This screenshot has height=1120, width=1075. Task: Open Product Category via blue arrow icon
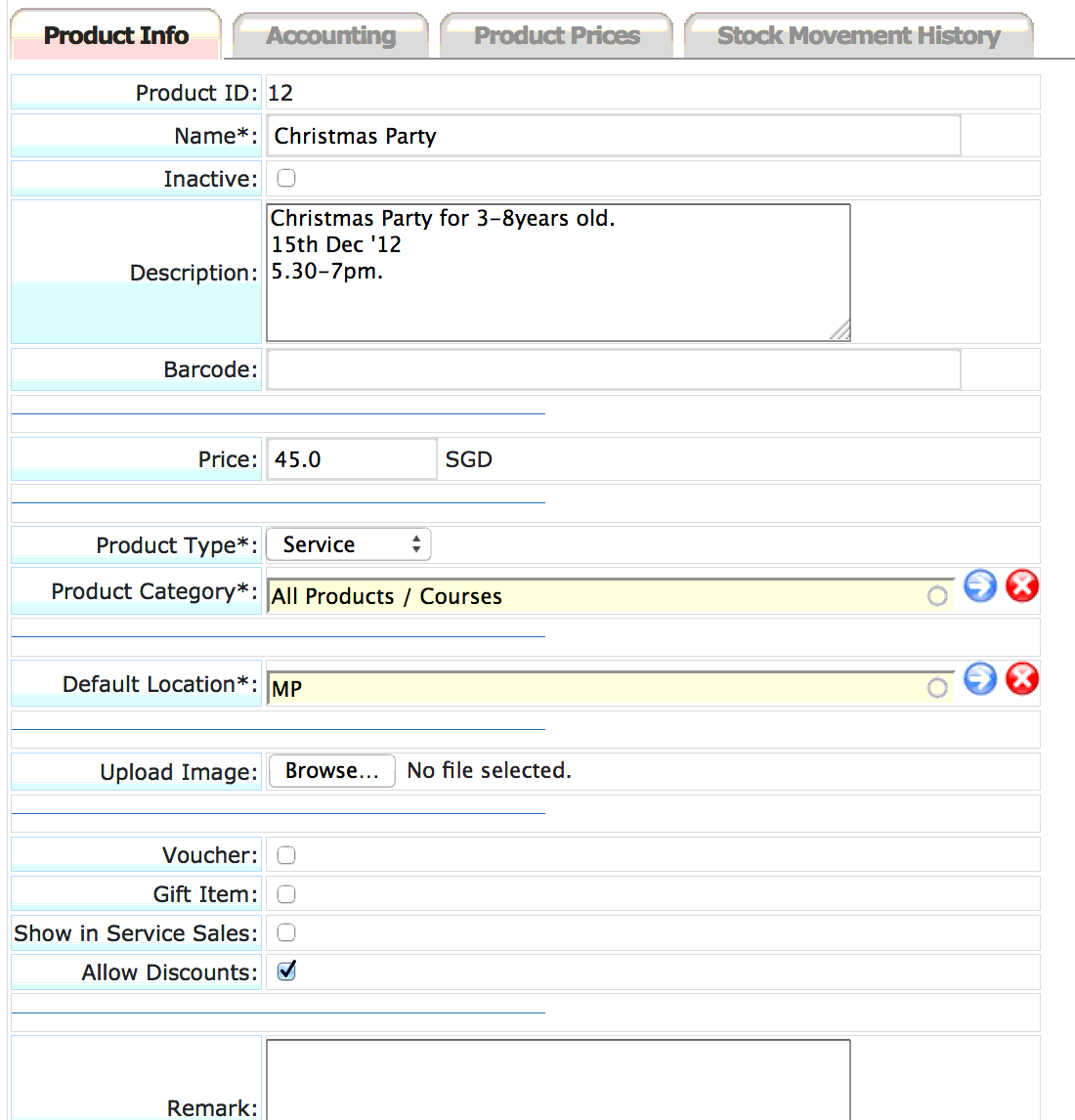click(980, 586)
